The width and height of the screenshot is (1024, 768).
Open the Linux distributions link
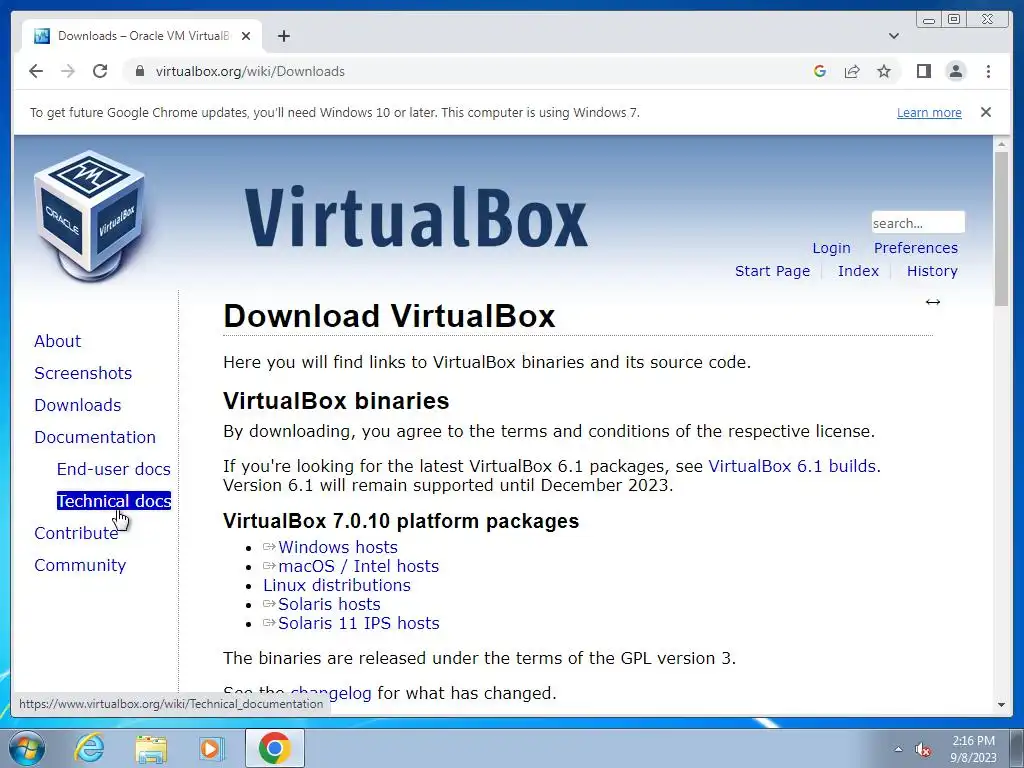pyautogui.click(x=337, y=585)
